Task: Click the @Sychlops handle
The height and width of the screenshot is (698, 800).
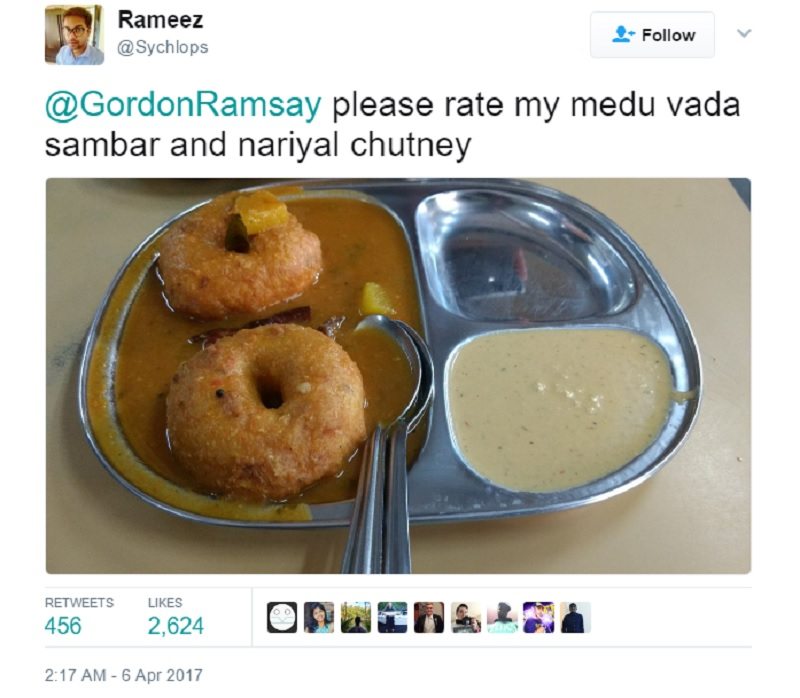Action: coord(163,47)
